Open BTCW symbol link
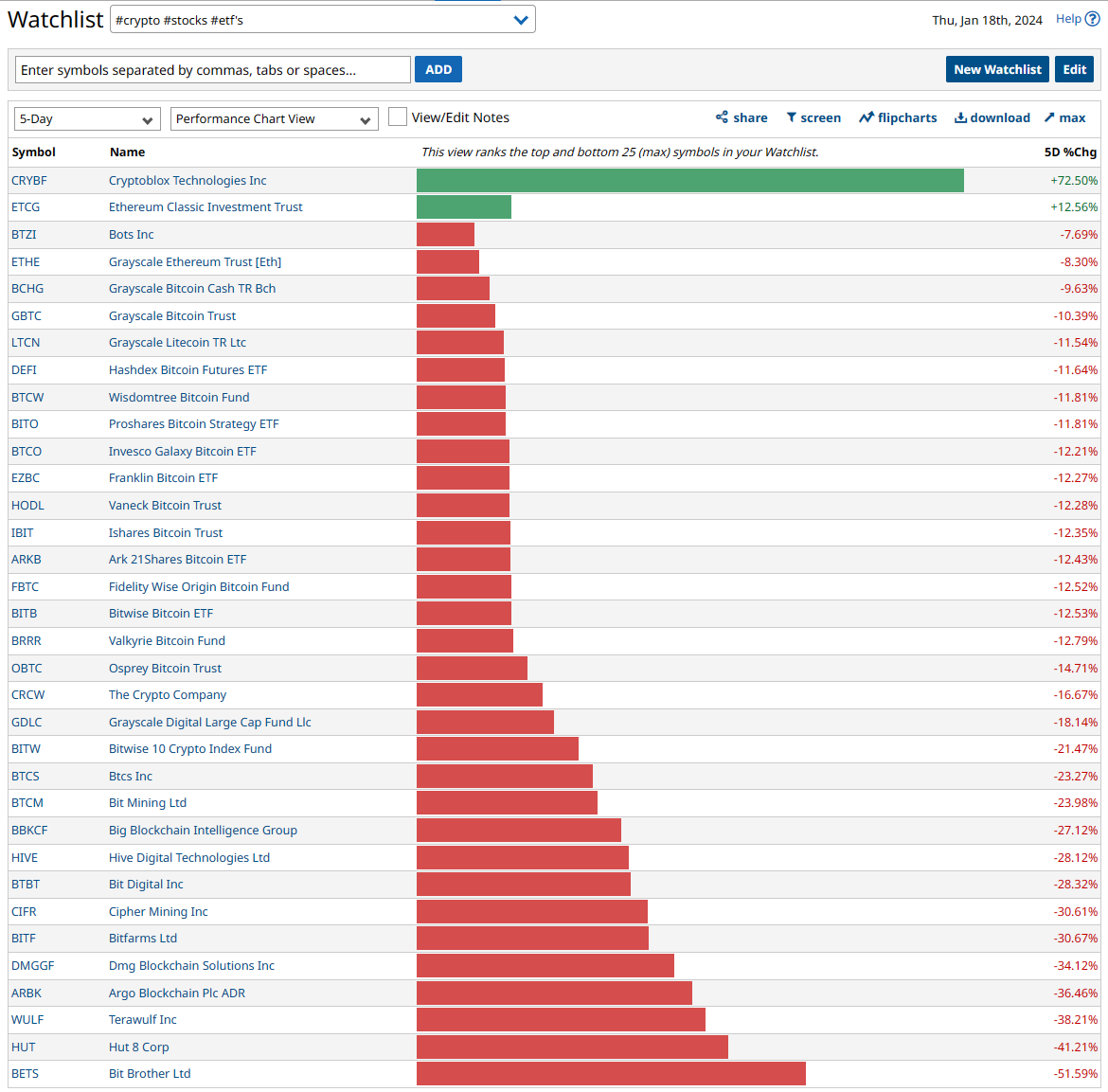 tap(27, 397)
